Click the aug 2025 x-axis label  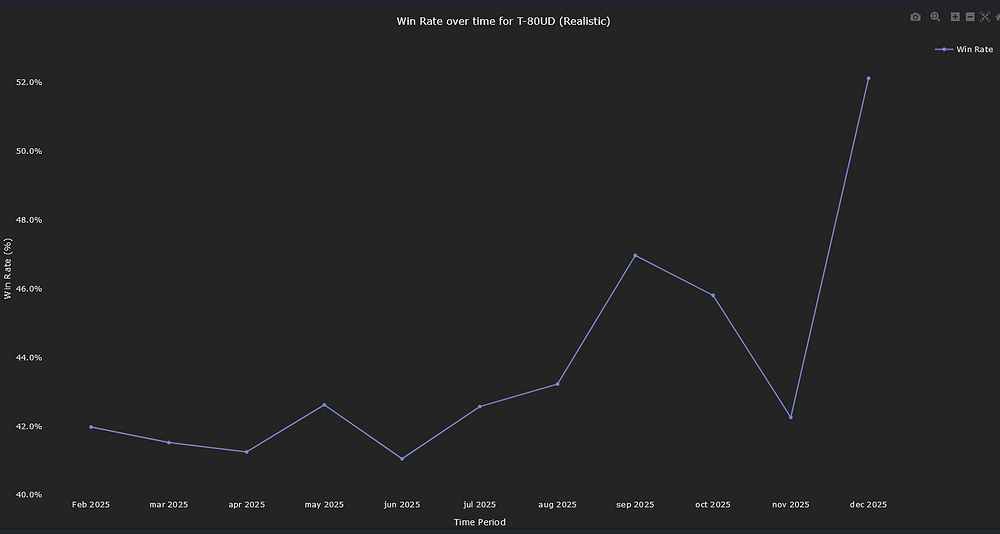[557, 505]
